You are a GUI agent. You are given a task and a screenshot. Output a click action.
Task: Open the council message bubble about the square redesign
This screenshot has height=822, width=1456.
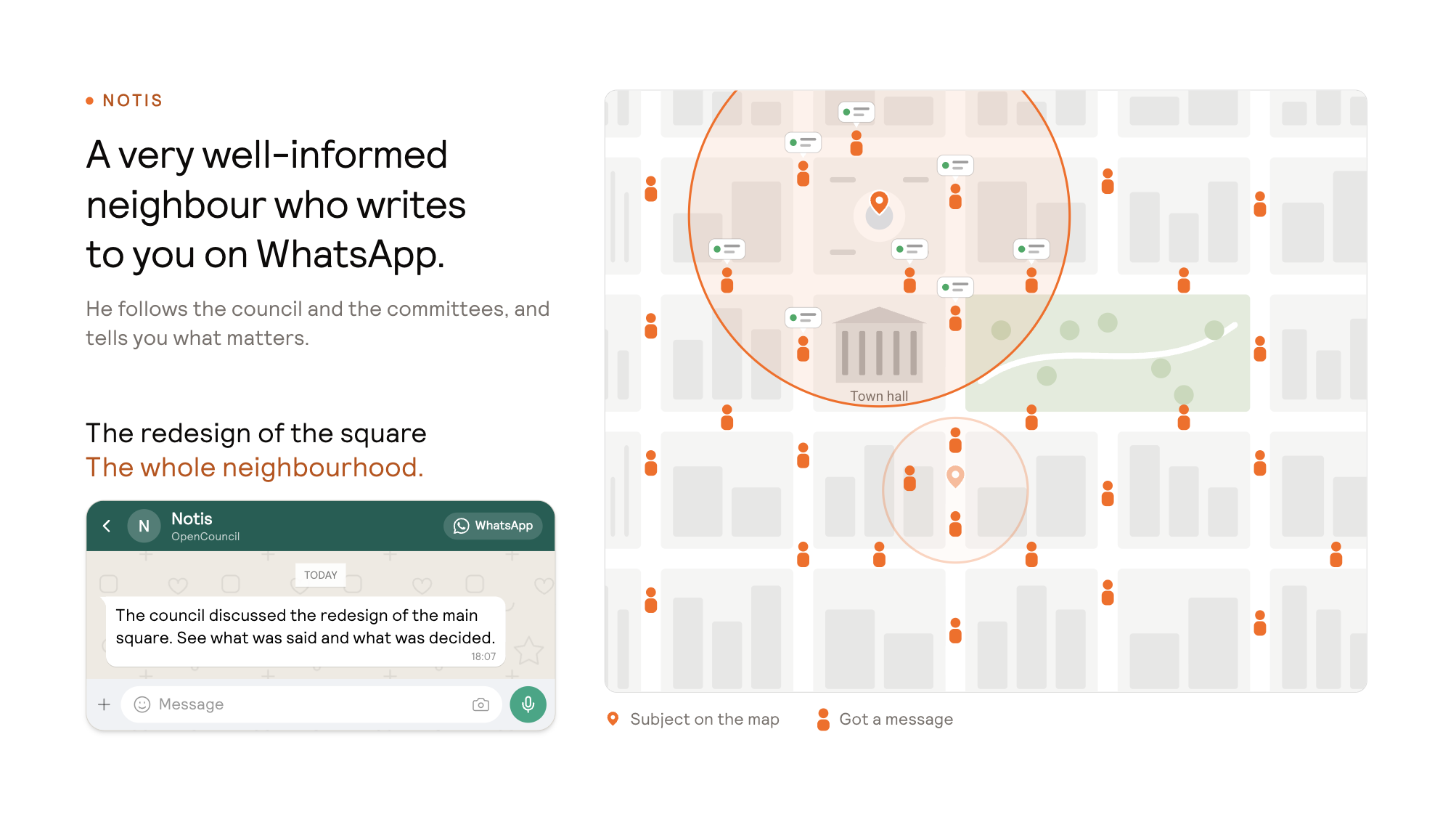(306, 632)
